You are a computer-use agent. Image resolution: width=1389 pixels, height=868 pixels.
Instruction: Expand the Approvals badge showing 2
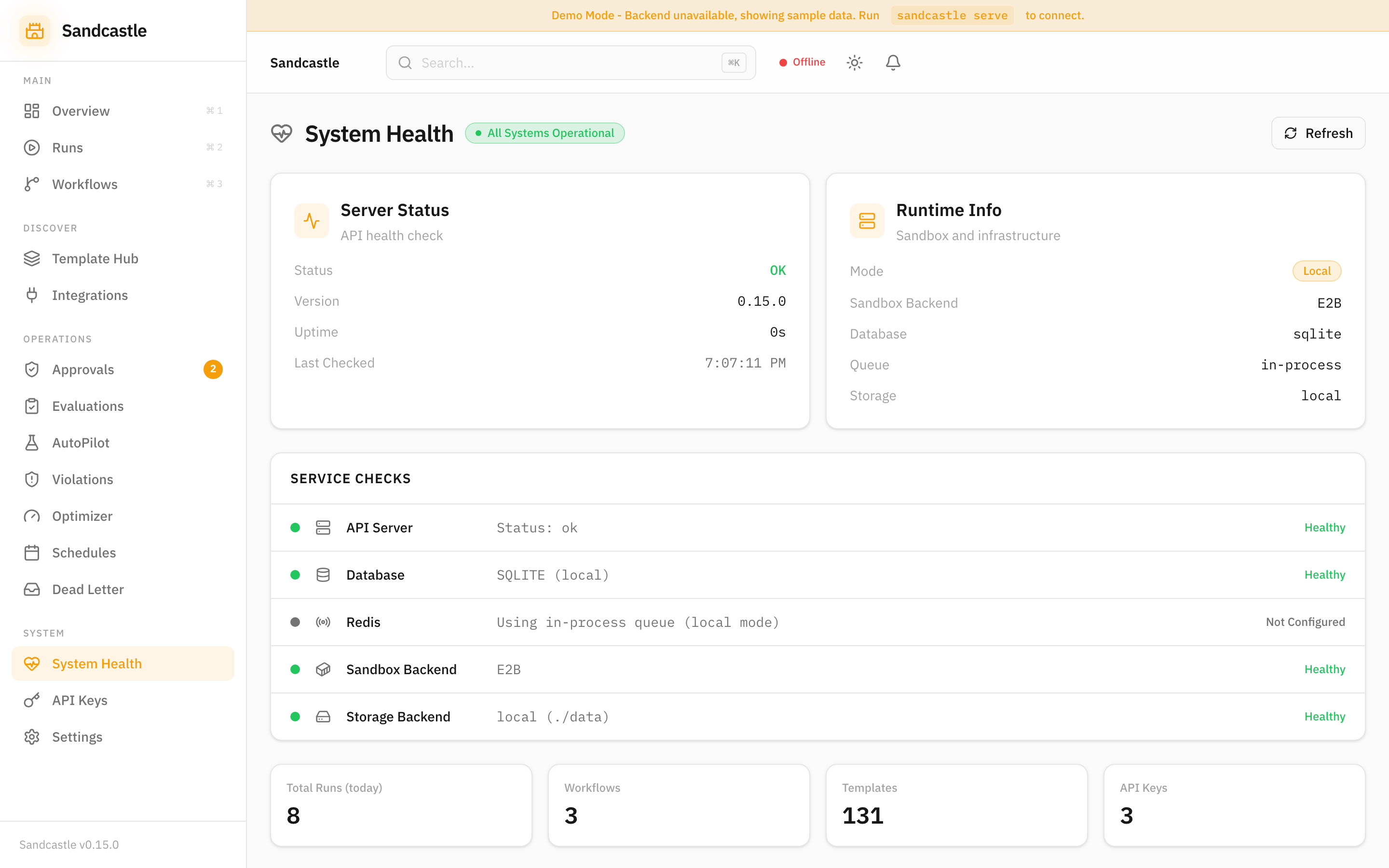click(214, 369)
